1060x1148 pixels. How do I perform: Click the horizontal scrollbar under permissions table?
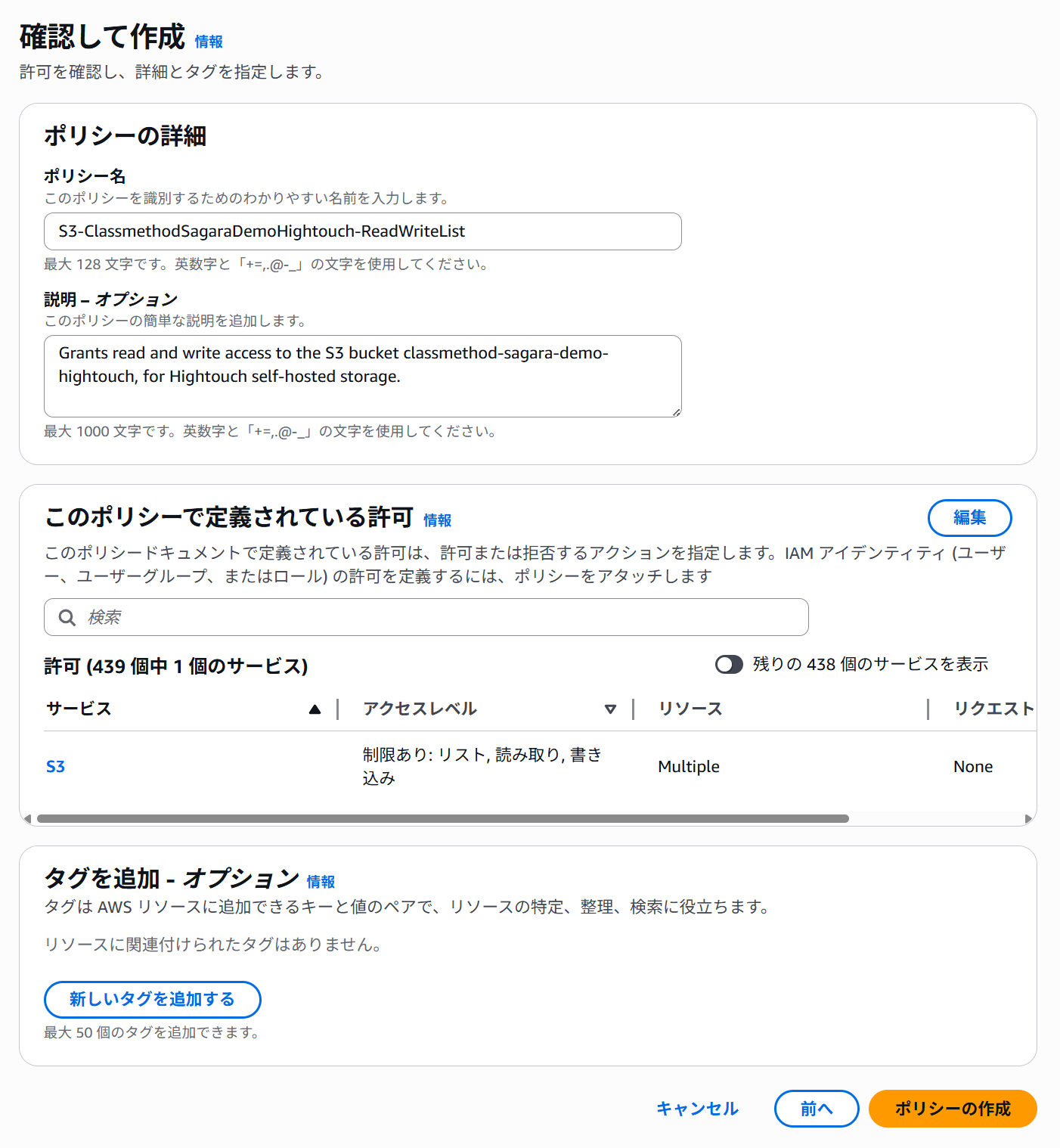[443, 818]
